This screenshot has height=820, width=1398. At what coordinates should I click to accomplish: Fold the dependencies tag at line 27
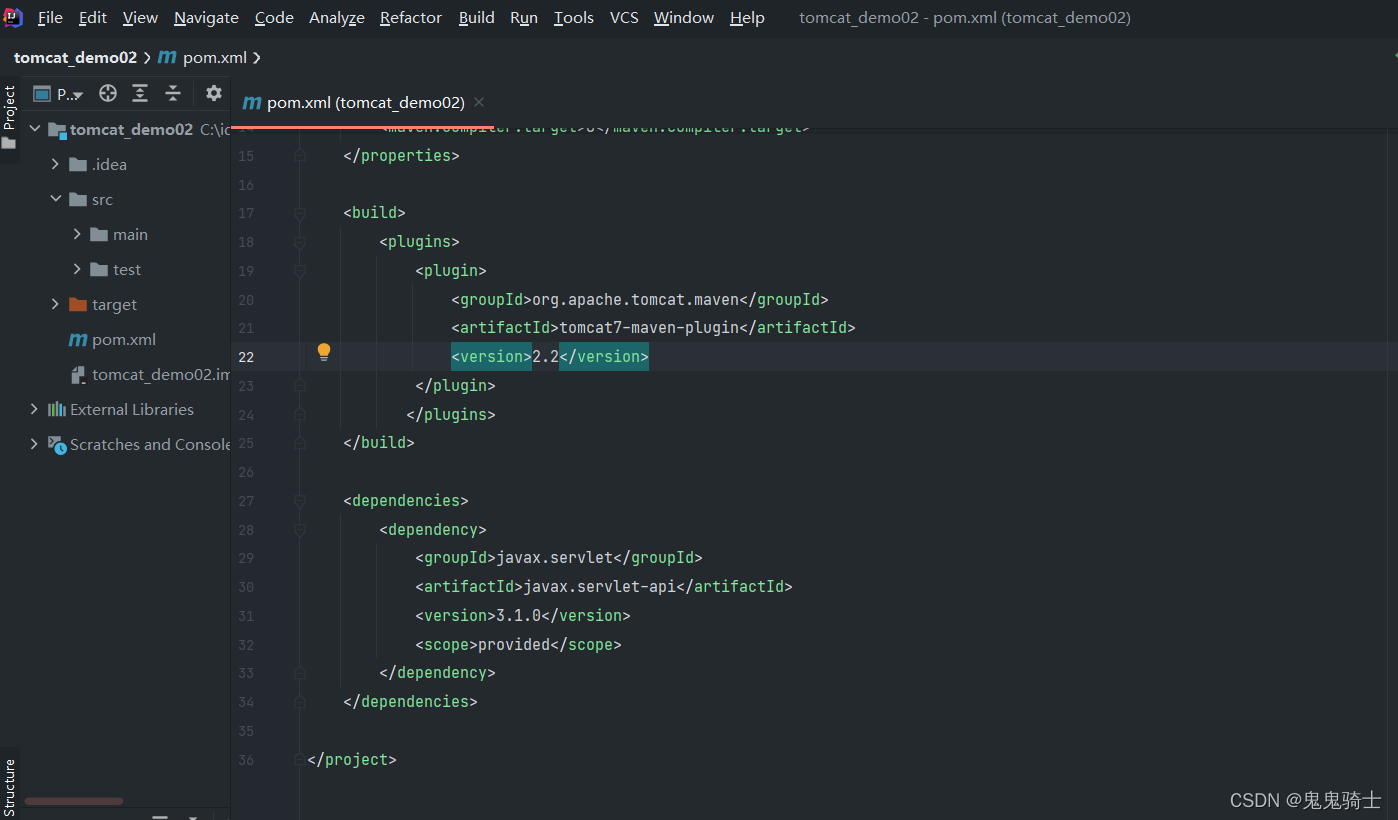(299, 501)
